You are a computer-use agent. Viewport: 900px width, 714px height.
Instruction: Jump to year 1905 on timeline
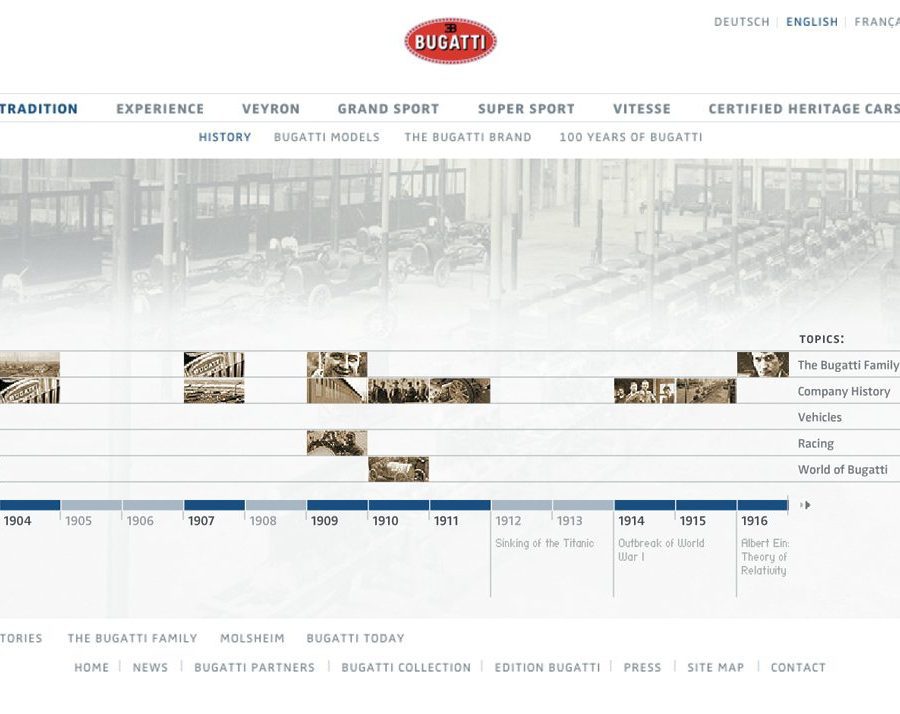[x=79, y=521]
